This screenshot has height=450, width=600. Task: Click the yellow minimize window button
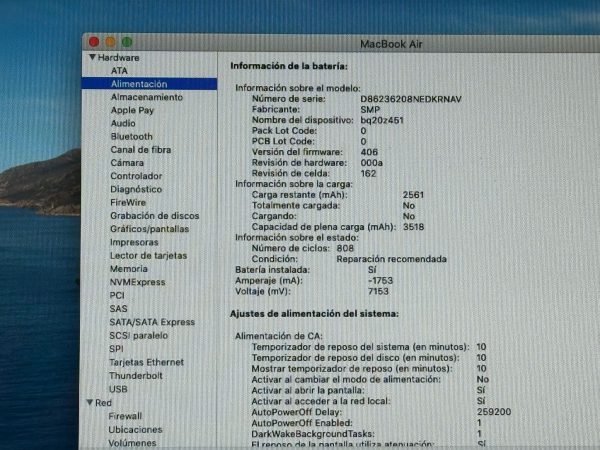tap(110, 42)
